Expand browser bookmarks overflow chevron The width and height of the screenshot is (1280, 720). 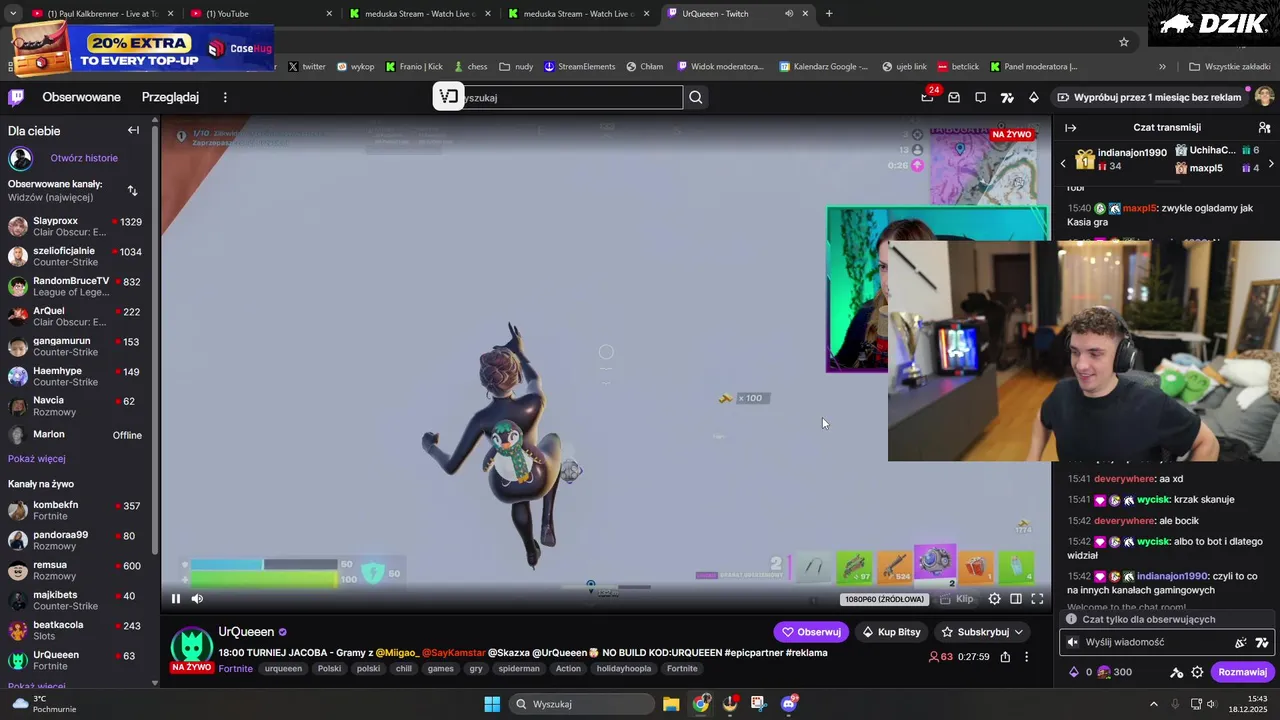click(1162, 67)
